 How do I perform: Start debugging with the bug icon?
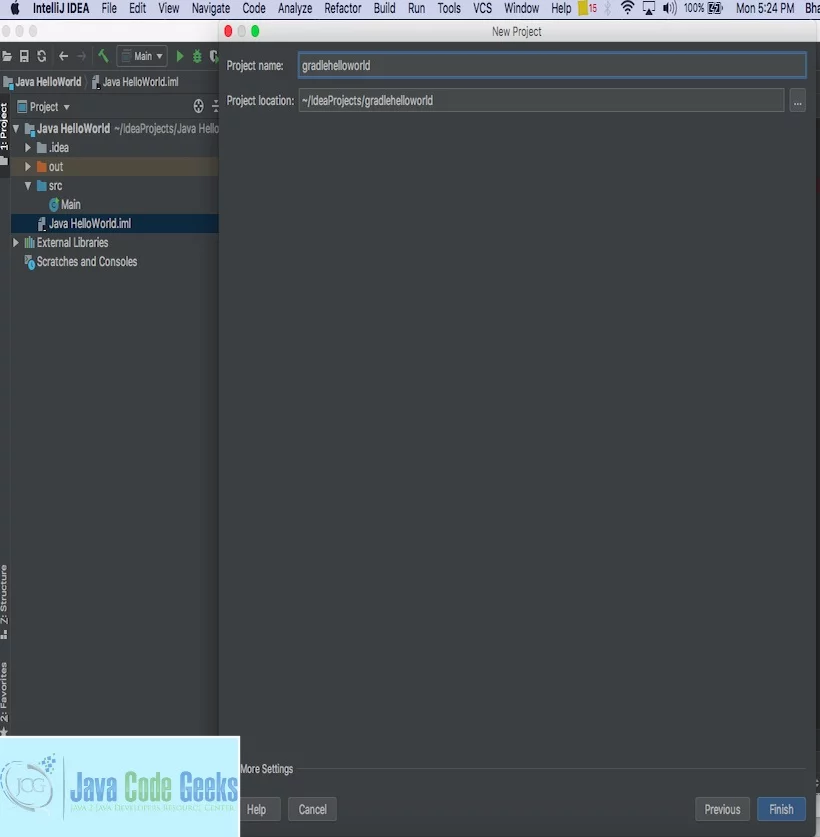click(197, 56)
